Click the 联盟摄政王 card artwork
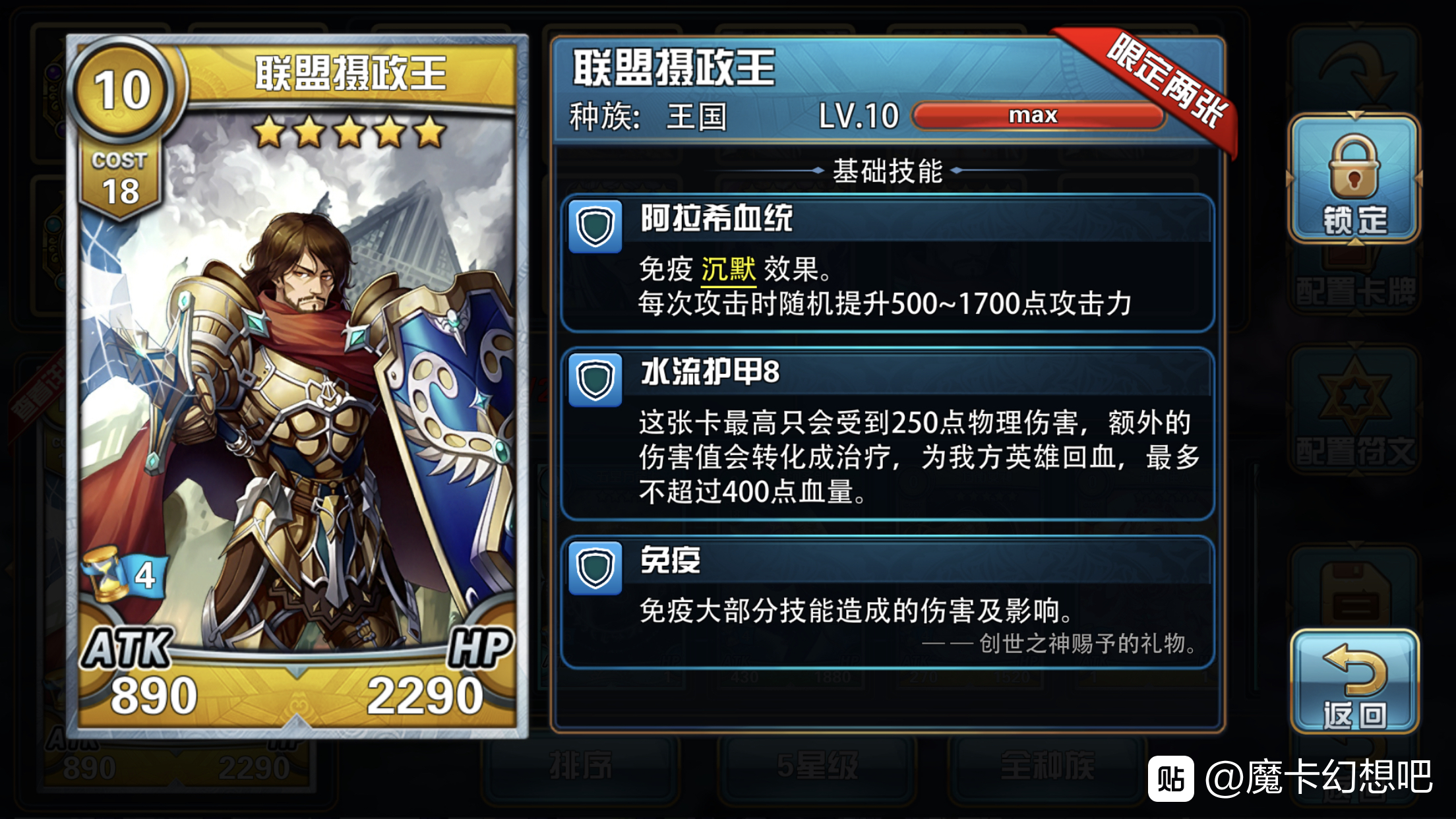1456x819 pixels. (297, 382)
